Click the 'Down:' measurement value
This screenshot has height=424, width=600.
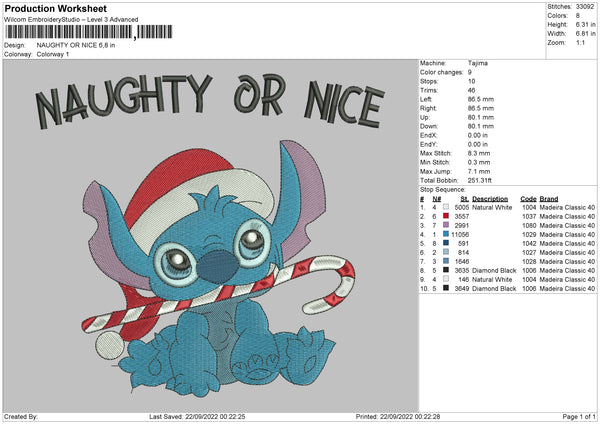(x=481, y=126)
